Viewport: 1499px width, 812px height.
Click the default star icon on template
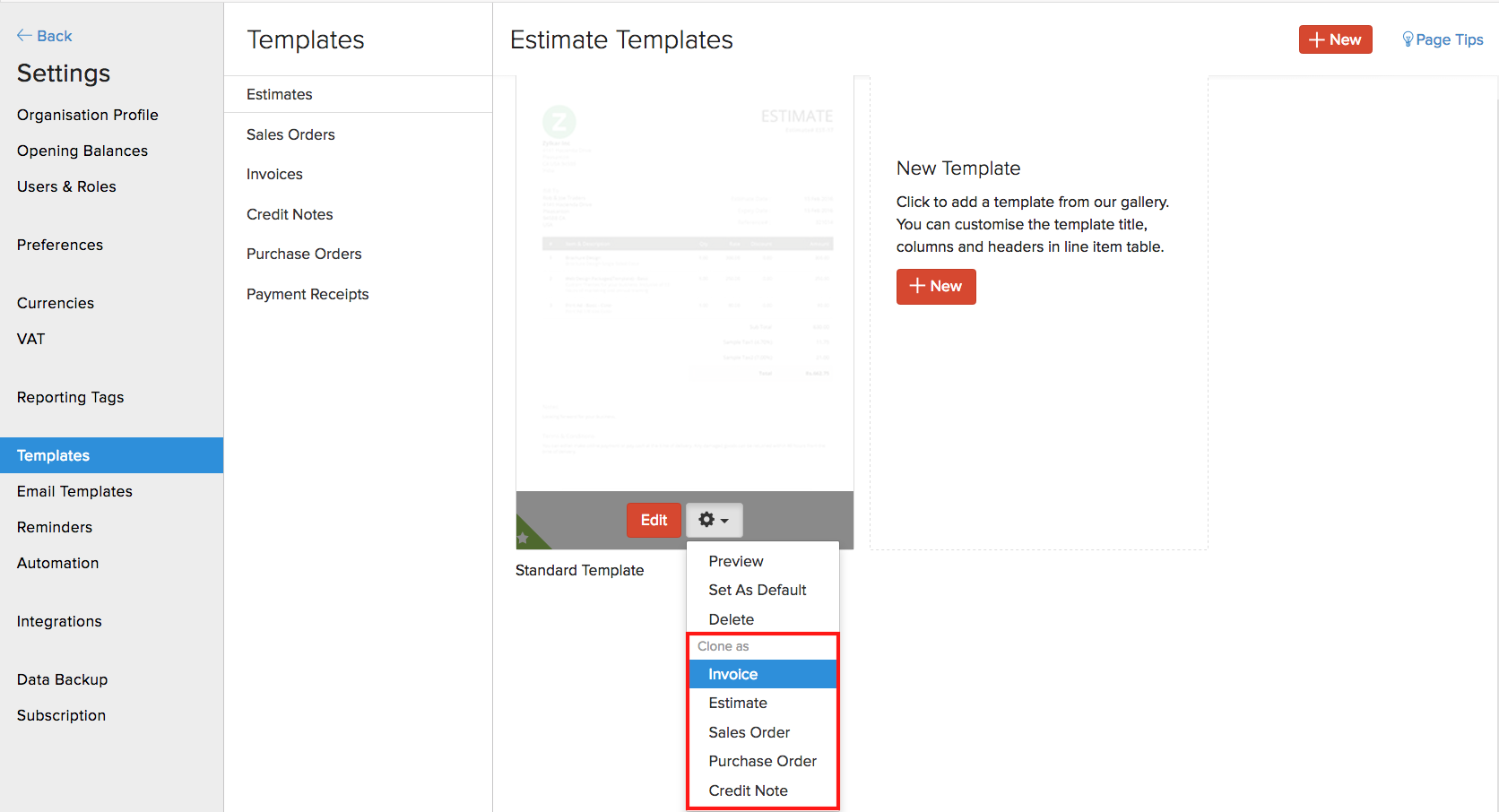523,539
